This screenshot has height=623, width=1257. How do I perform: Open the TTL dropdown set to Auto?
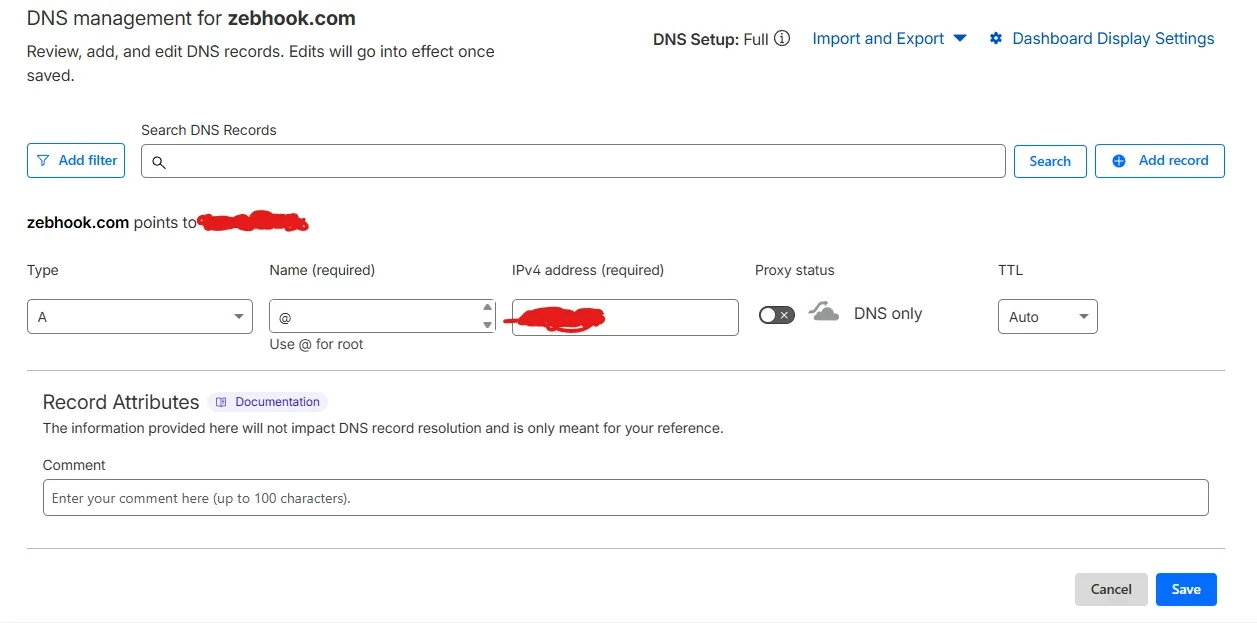(1047, 317)
